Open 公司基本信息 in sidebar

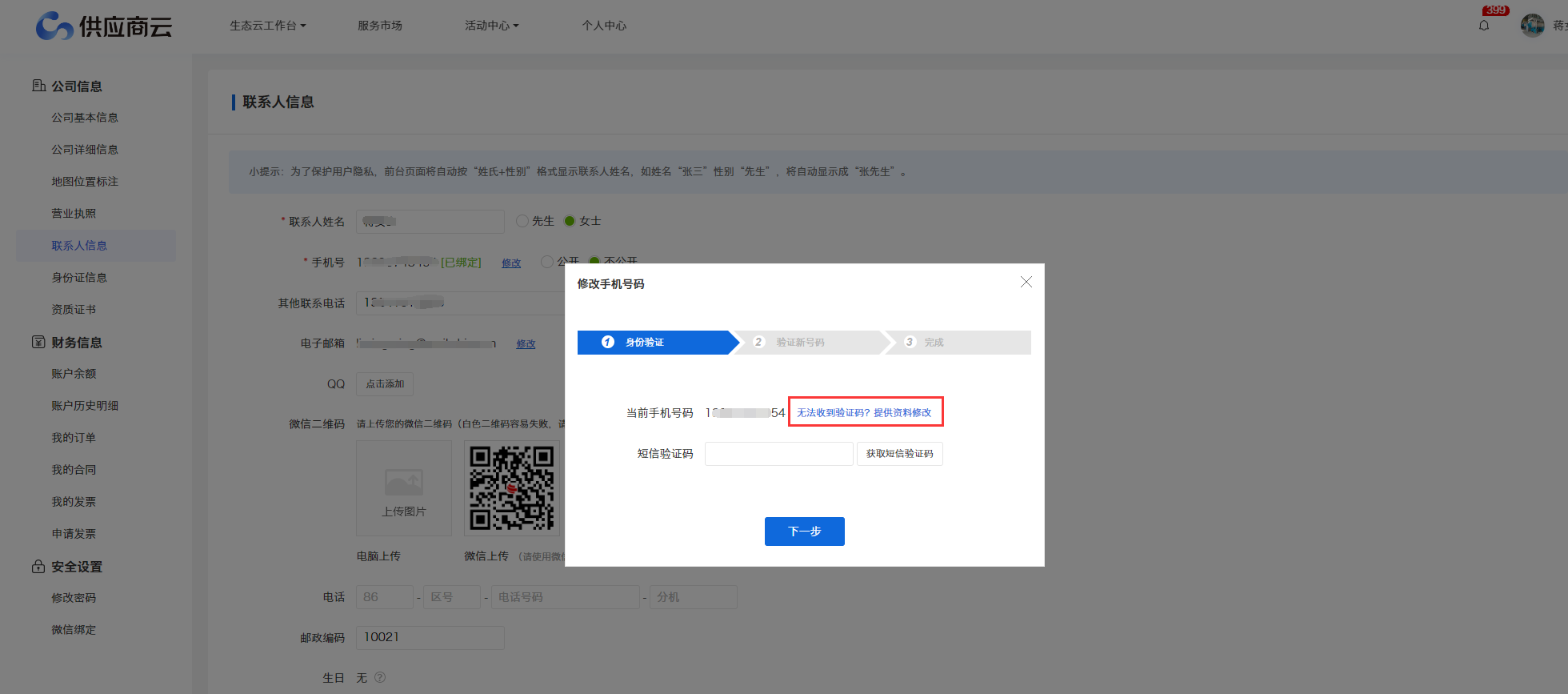click(x=85, y=118)
